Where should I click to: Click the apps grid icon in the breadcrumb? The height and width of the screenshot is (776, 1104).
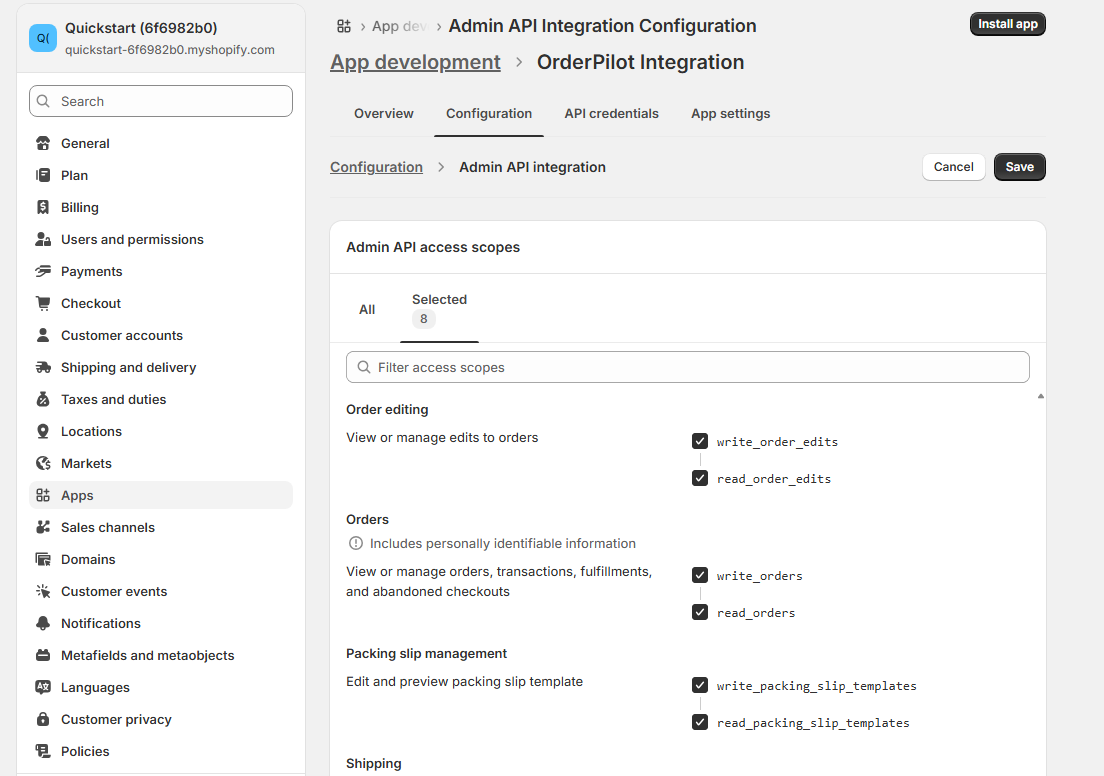click(x=344, y=26)
